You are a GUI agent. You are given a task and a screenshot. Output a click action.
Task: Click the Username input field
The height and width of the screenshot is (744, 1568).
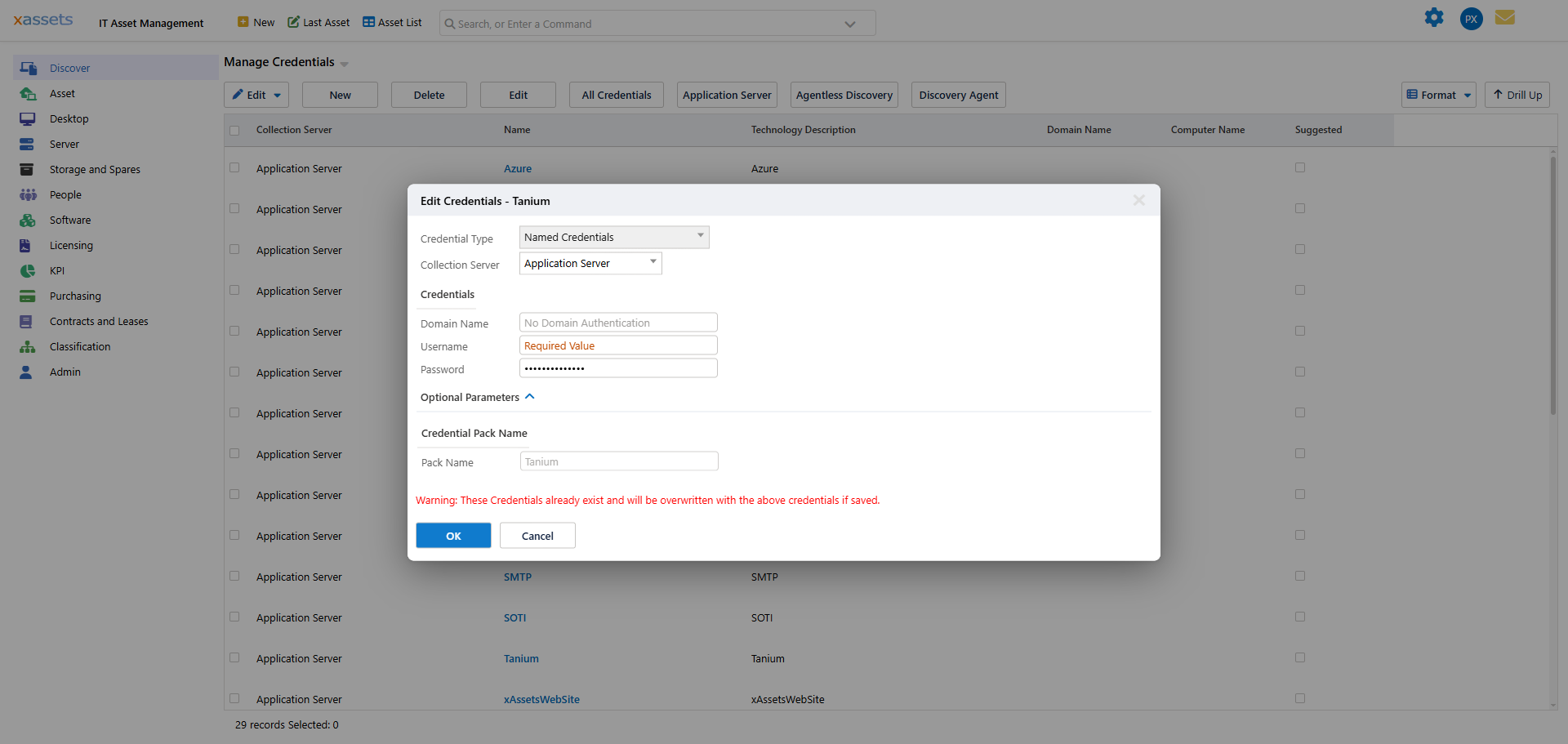click(x=618, y=346)
